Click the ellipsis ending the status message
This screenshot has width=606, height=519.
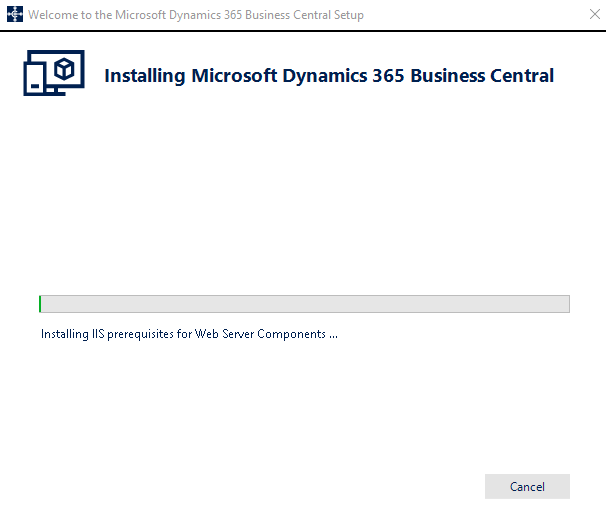tap(334, 337)
